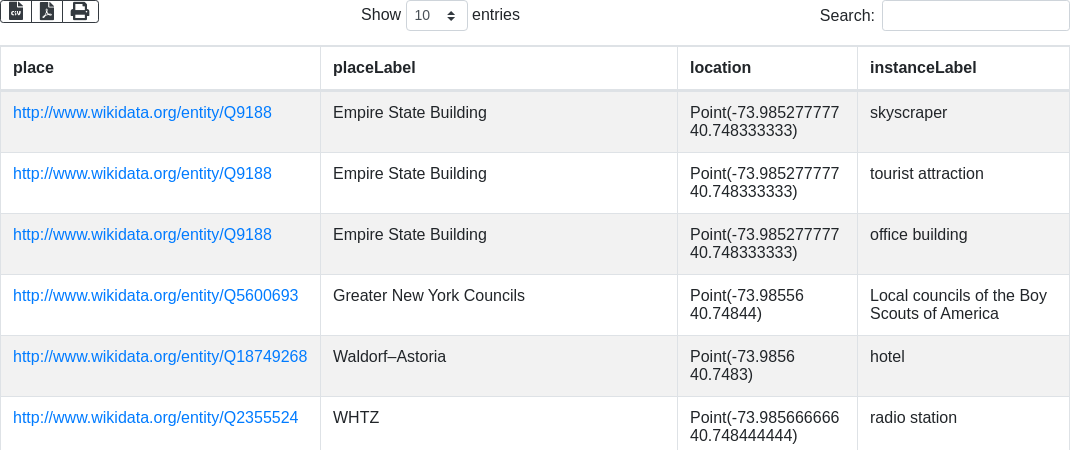Image resolution: width=1070 pixels, height=450 pixels.
Task: Select the radio station instance cell
Action: [913, 418]
